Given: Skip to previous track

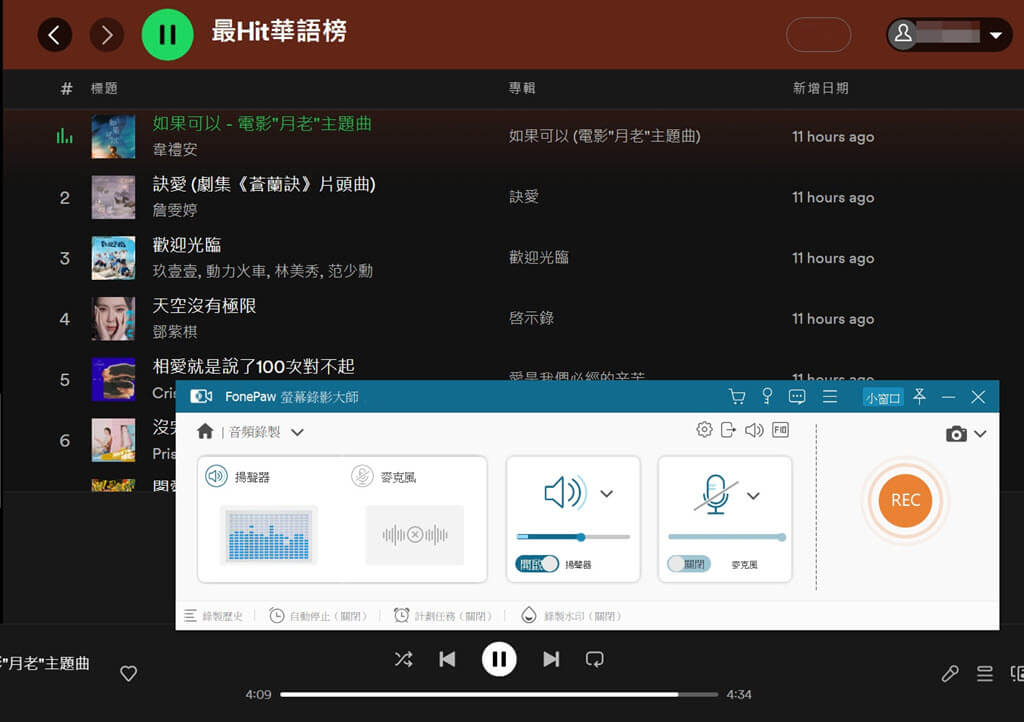Looking at the screenshot, I should pyautogui.click(x=447, y=659).
